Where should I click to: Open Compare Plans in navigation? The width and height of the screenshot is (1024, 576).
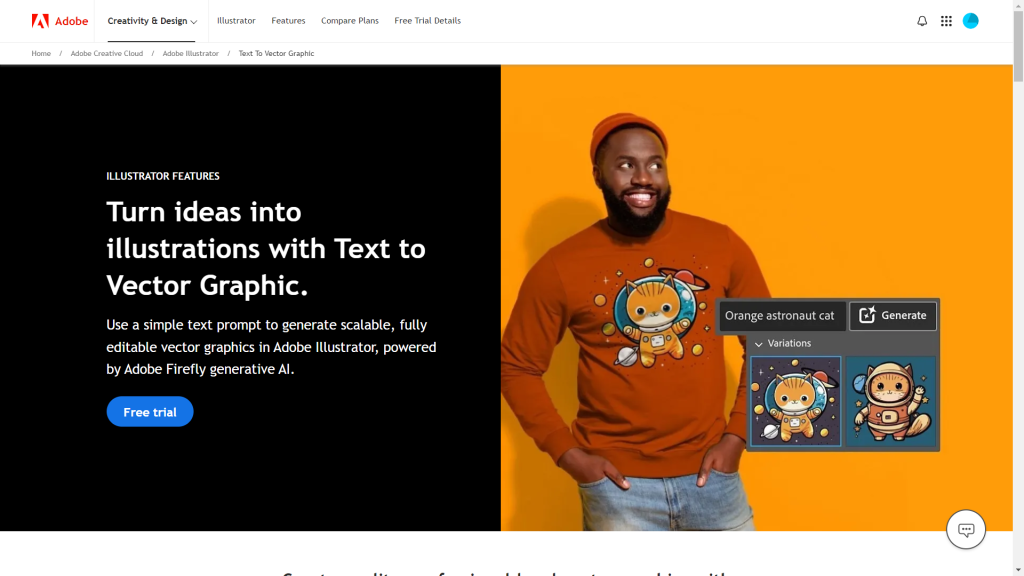[350, 21]
